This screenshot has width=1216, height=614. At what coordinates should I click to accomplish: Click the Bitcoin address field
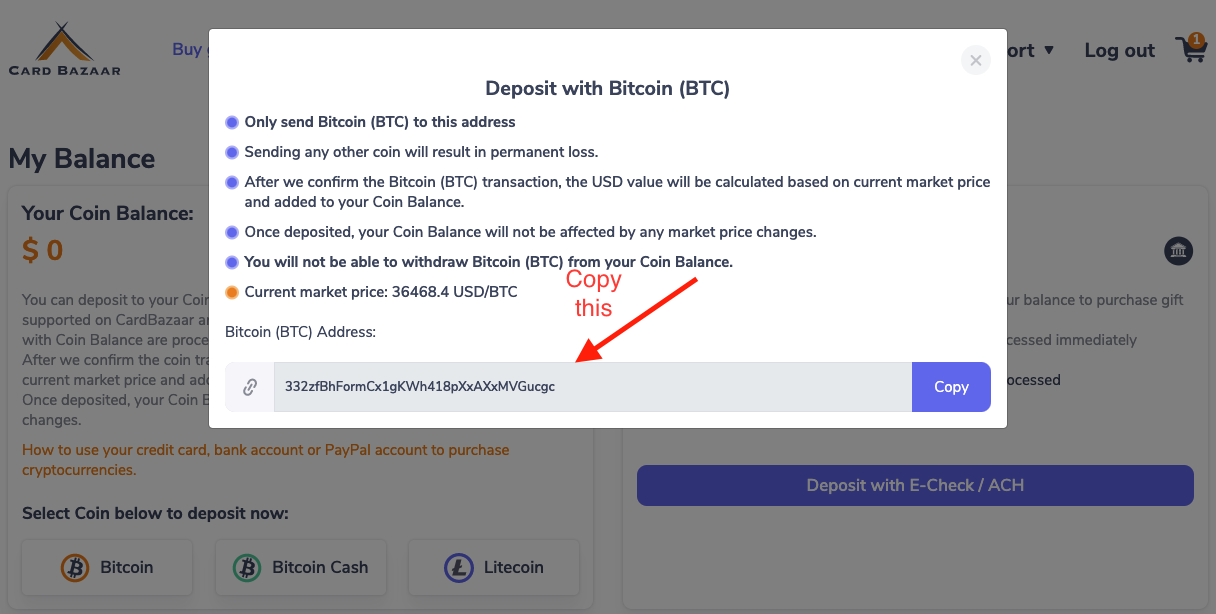pyautogui.click(x=593, y=387)
